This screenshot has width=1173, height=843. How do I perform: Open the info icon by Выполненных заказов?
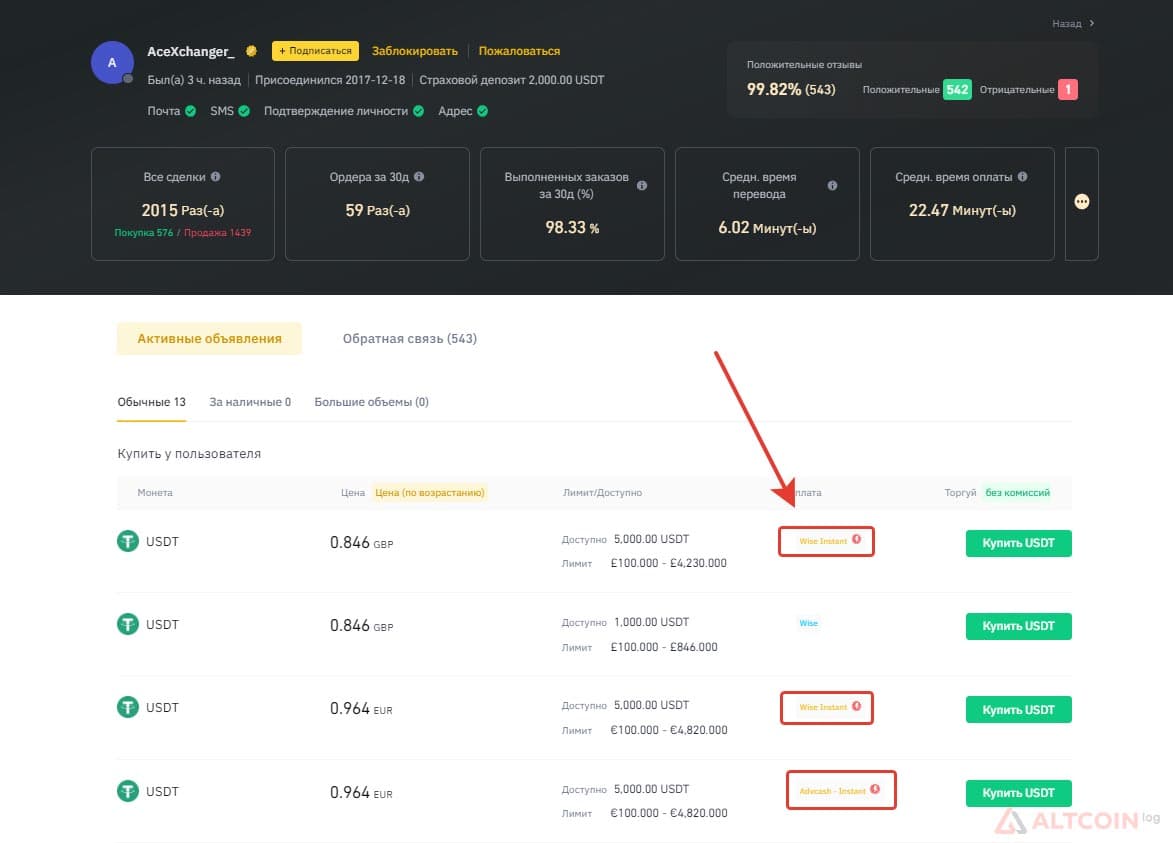coord(642,186)
